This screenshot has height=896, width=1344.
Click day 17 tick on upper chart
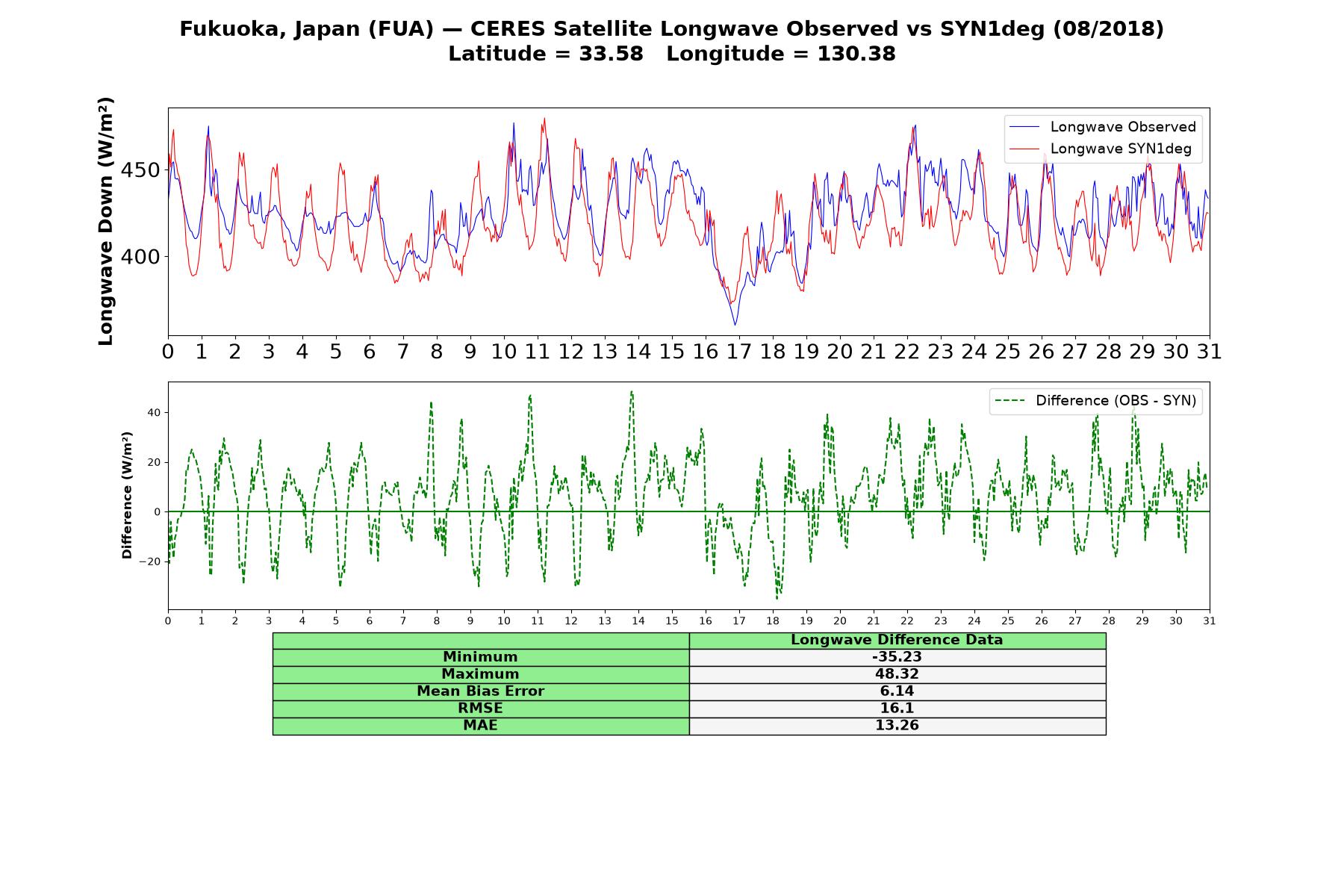pos(739,351)
